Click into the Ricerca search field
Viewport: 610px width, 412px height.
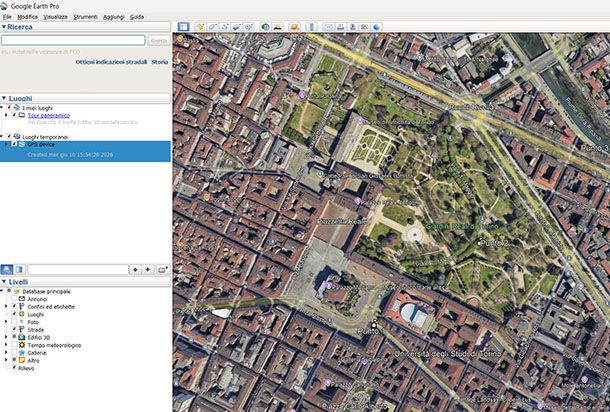(73, 40)
